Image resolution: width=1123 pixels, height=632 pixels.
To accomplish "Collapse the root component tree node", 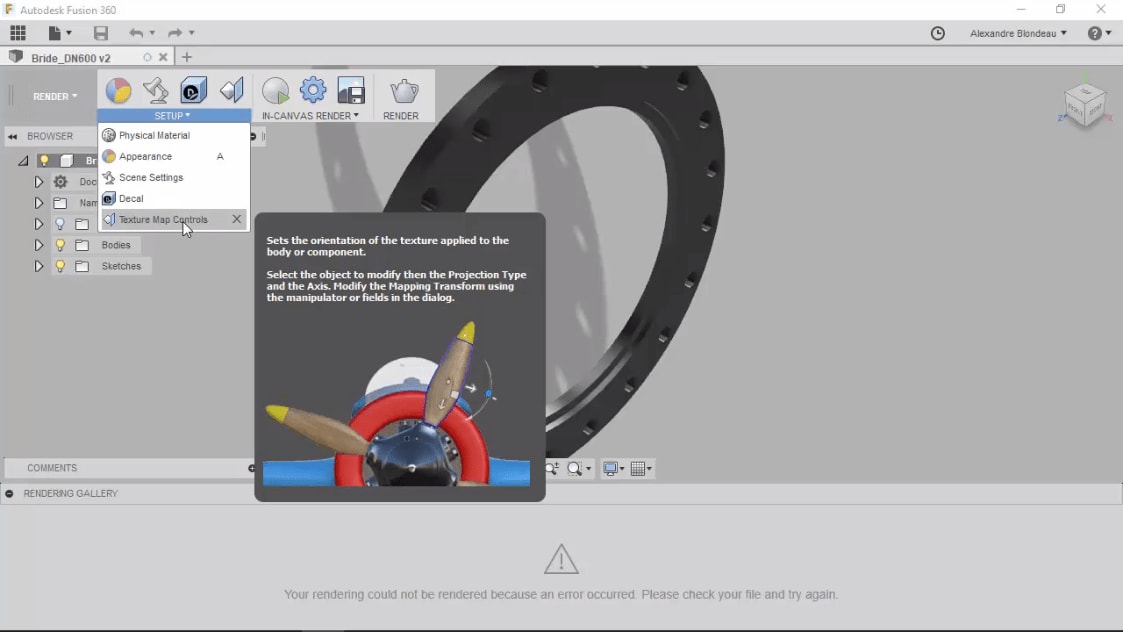I will (x=24, y=161).
